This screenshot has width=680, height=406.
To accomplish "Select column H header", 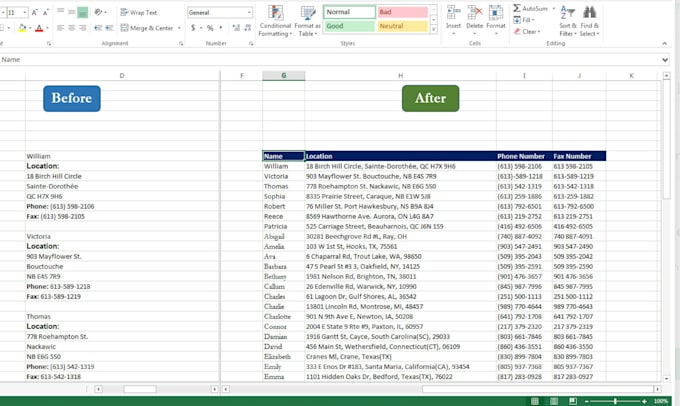I will [400, 75].
